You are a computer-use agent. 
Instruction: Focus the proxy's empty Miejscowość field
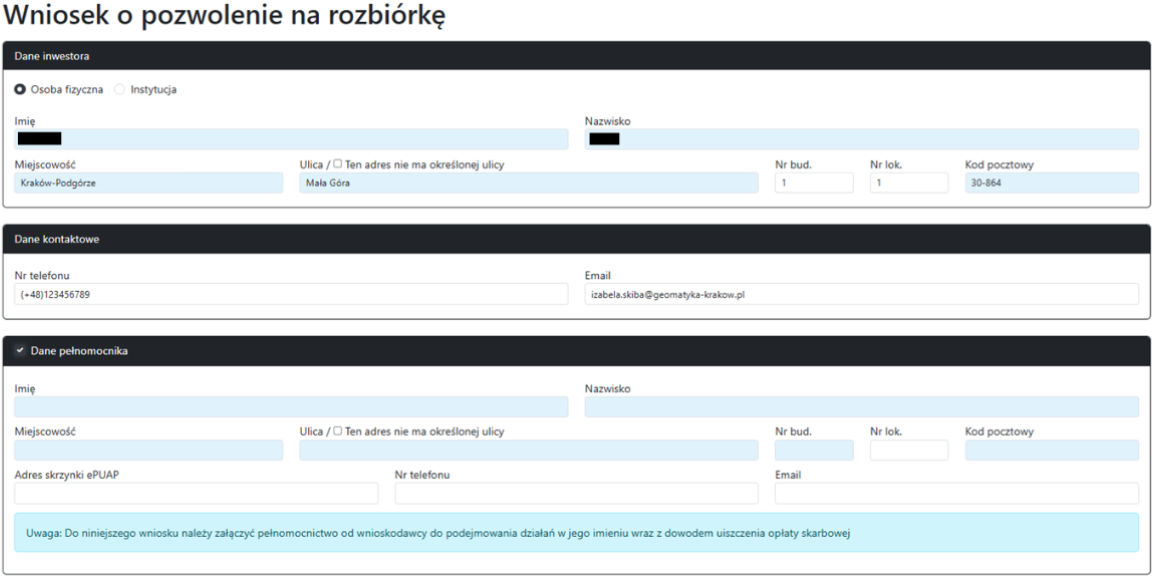(x=148, y=451)
